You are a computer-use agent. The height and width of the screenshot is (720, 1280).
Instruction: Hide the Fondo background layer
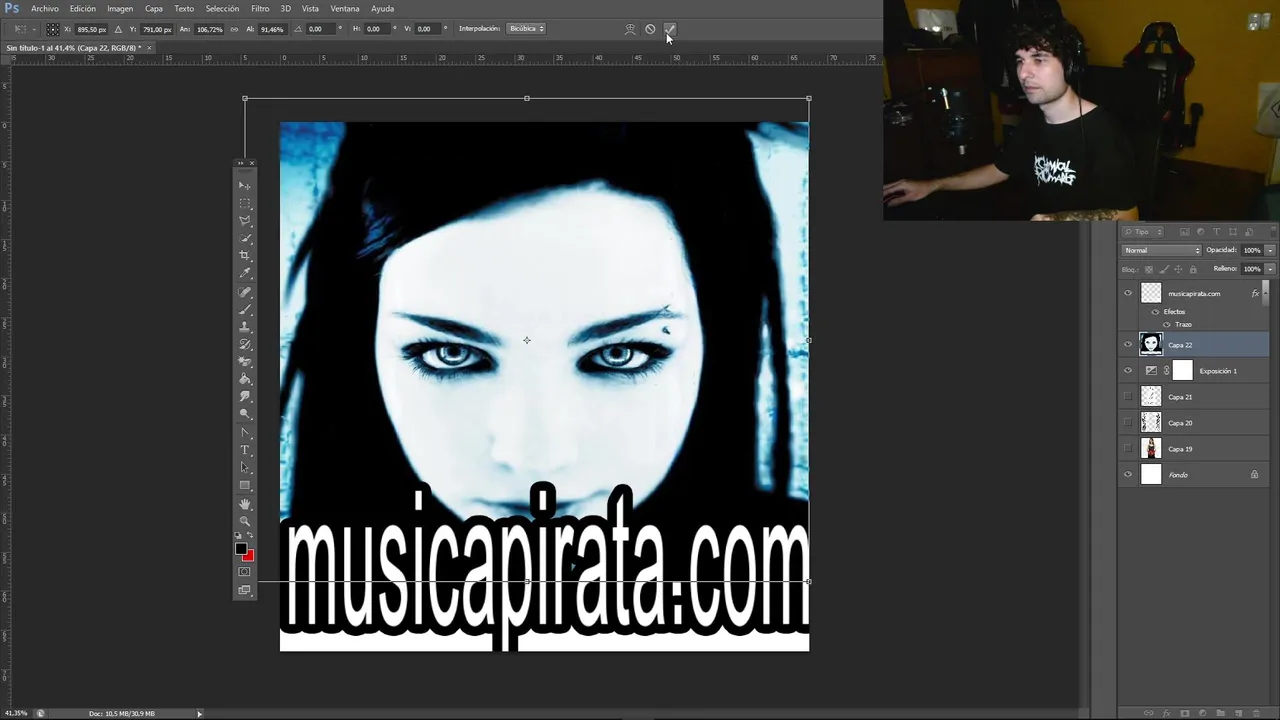tap(1128, 475)
